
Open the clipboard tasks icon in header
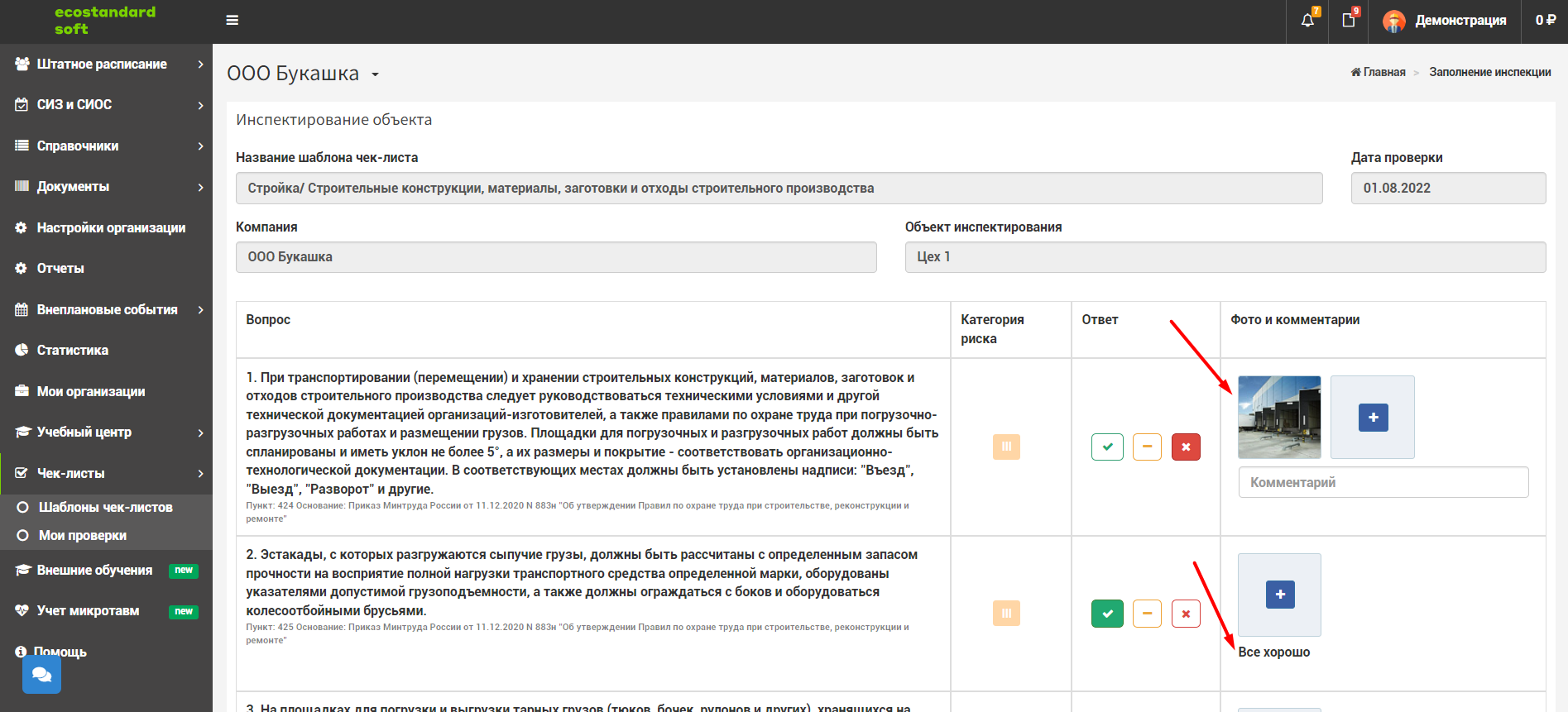pyautogui.click(x=1349, y=20)
